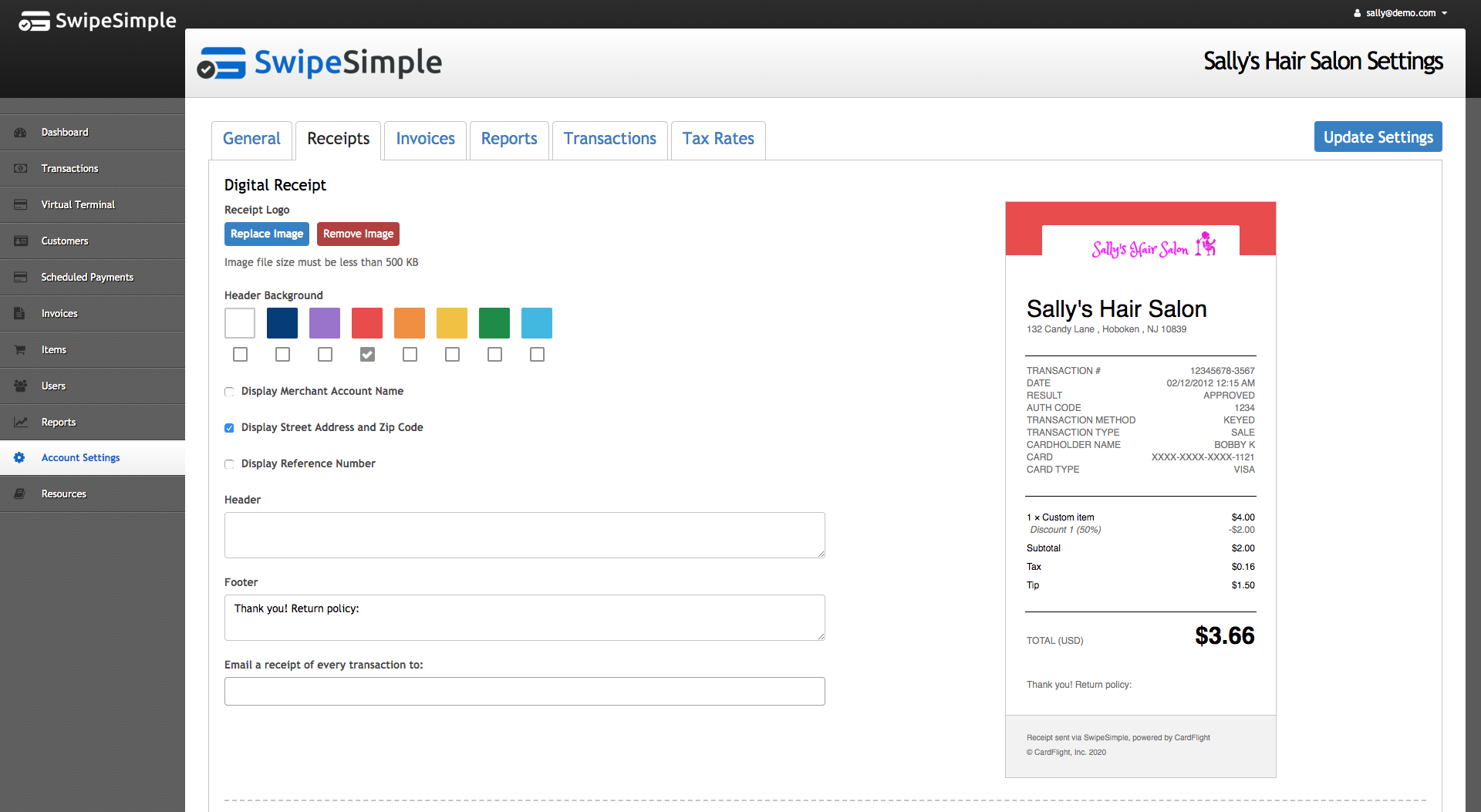
Task: Pick the orange header color swatch
Action: (x=410, y=323)
